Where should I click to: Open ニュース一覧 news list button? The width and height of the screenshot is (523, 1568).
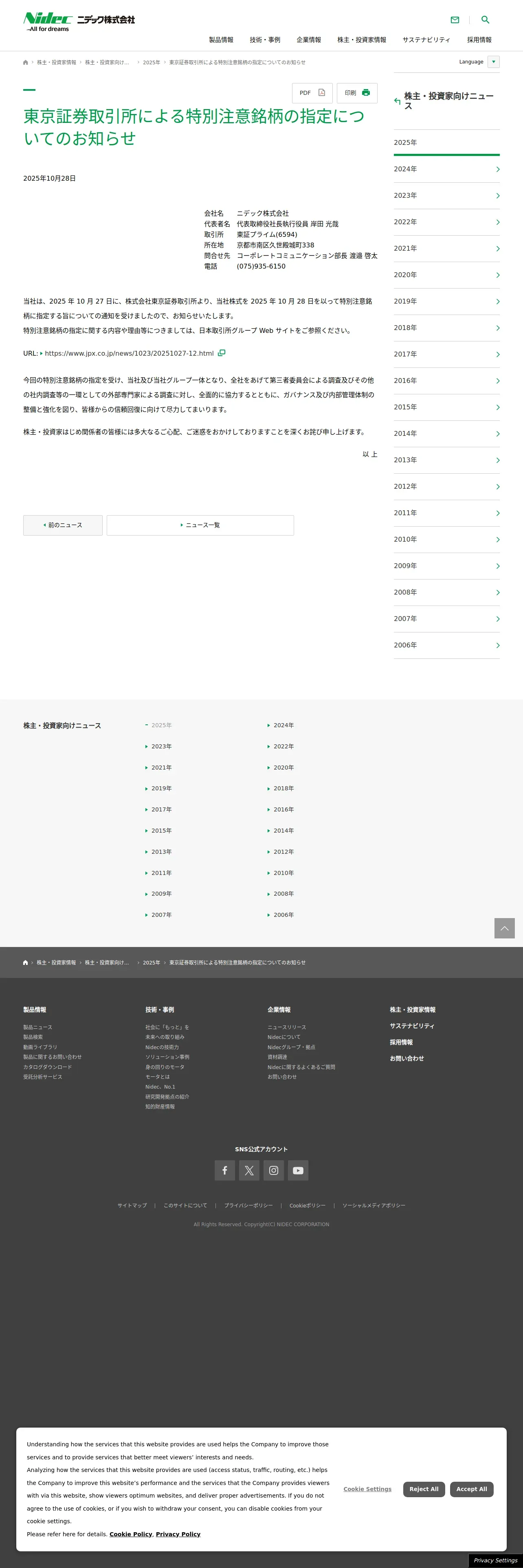pyautogui.click(x=200, y=525)
